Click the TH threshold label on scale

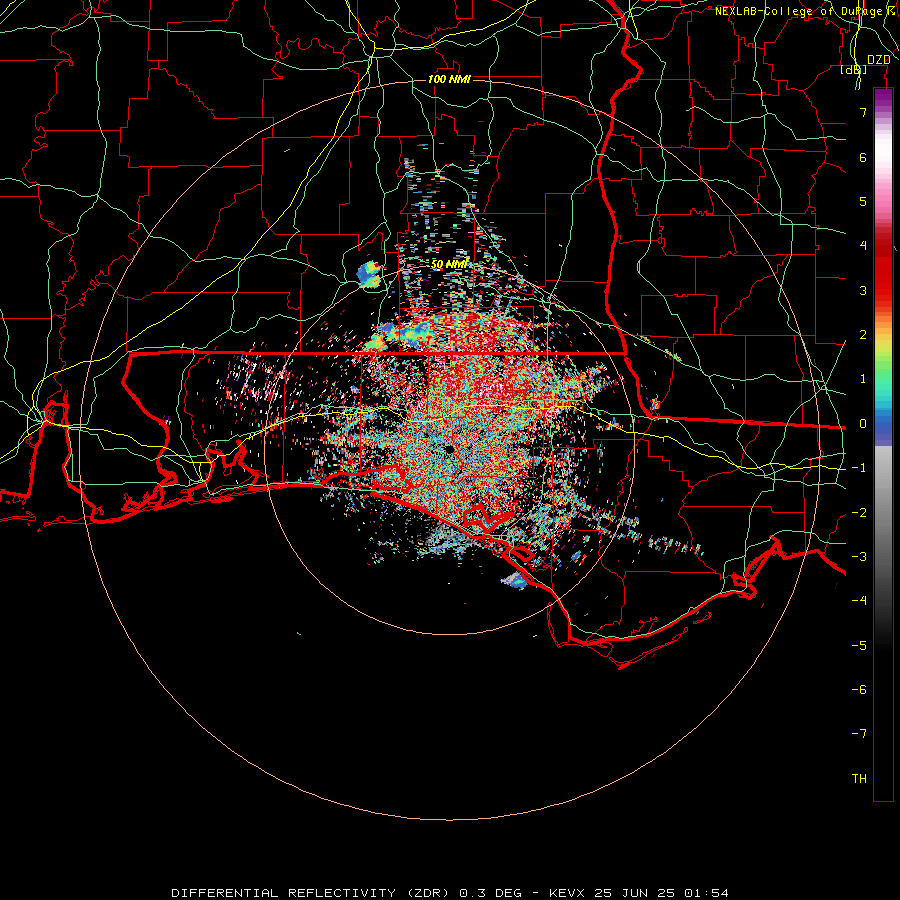click(859, 779)
